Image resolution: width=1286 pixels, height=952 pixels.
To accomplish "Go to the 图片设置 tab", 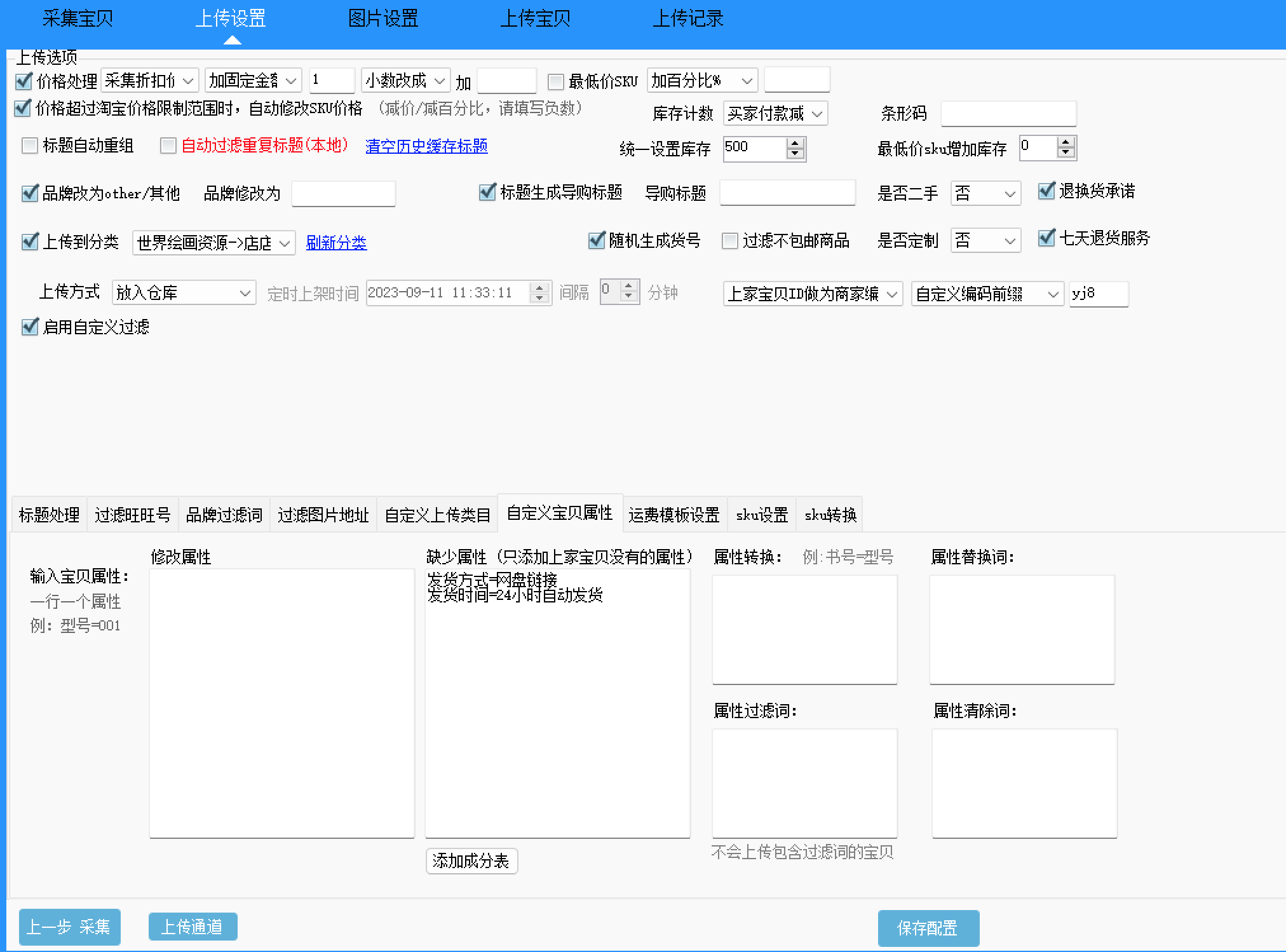I will point(383,18).
